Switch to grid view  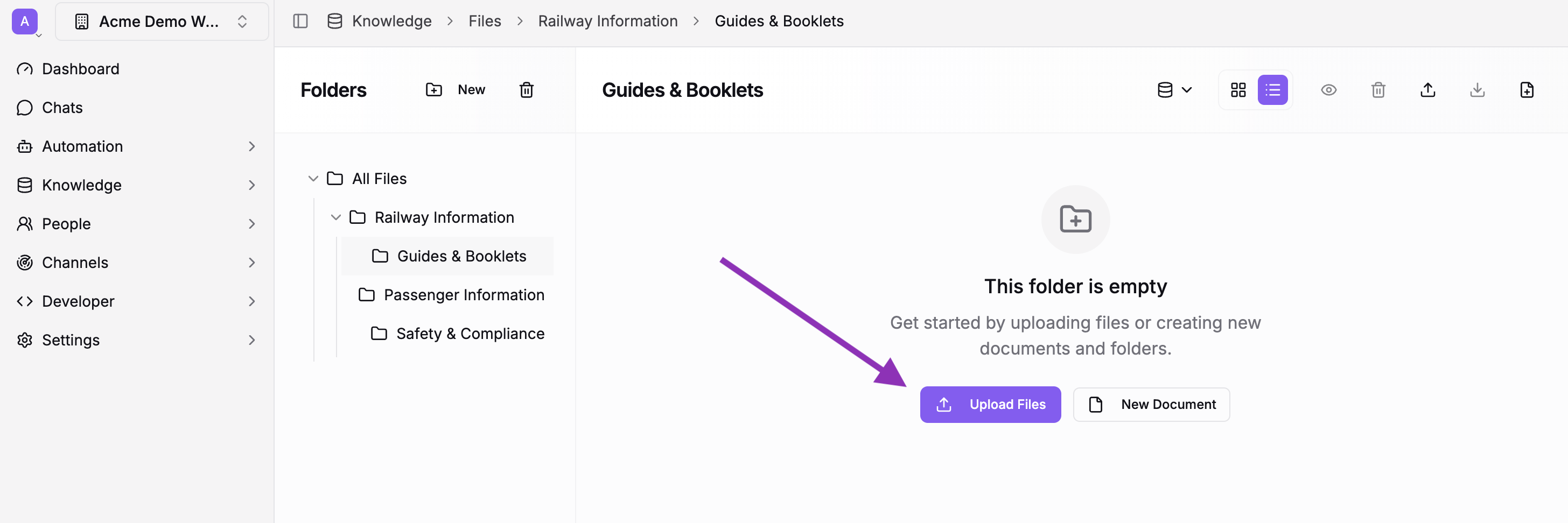1238,90
